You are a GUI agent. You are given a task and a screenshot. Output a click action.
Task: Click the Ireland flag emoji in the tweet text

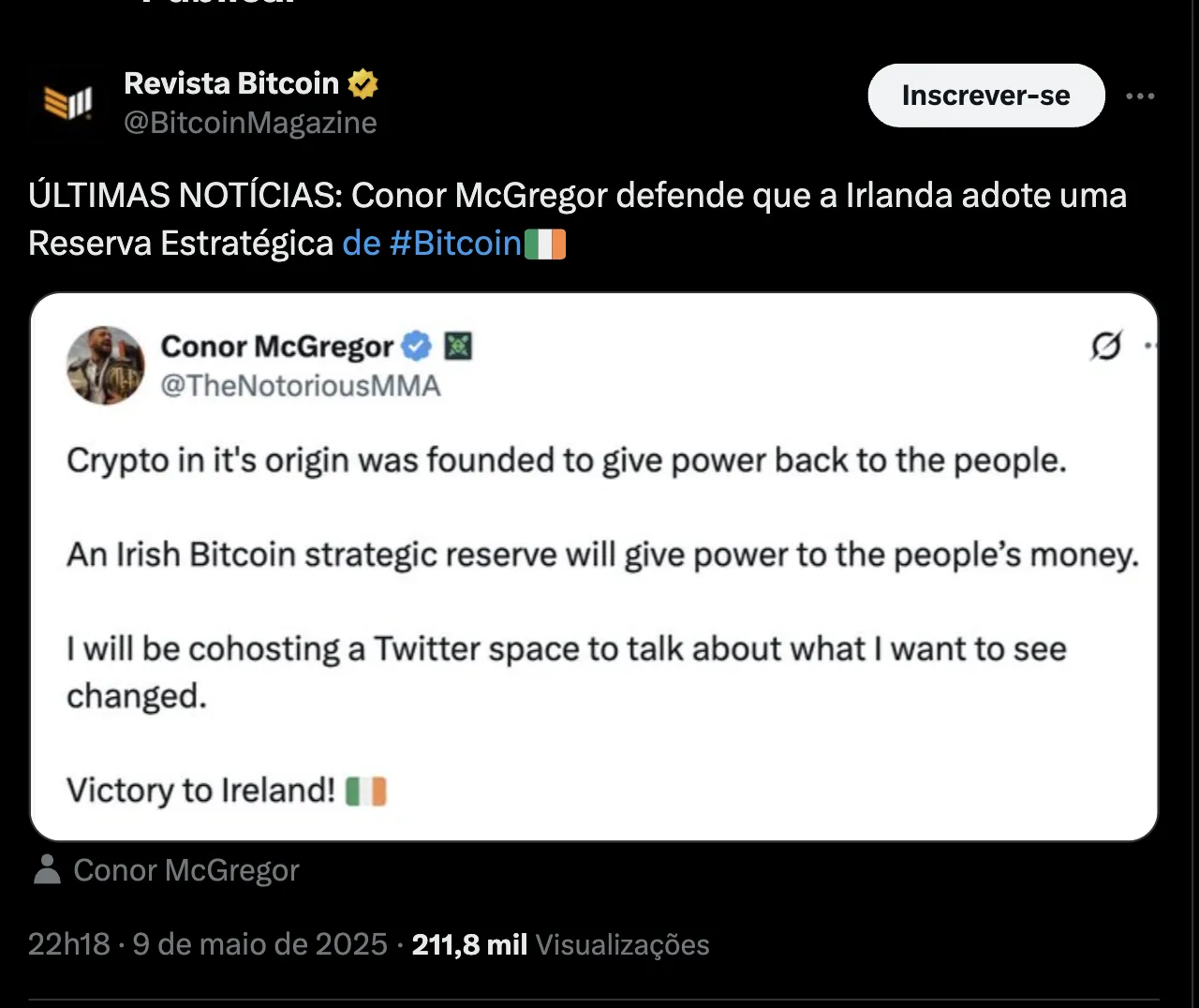coord(546,243)
